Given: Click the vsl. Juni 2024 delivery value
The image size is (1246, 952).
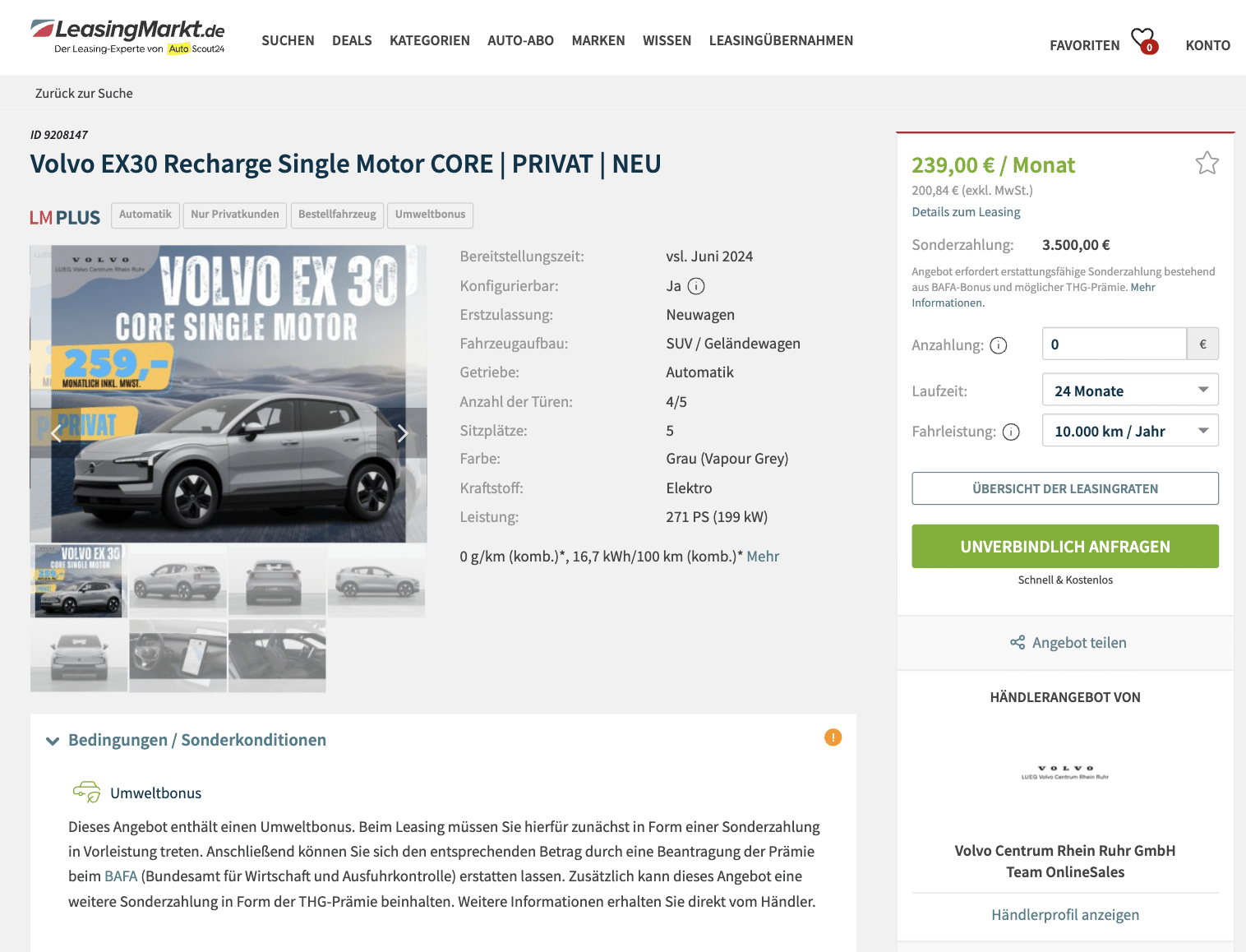Looking at the screenshot, I should click(709, 256).
